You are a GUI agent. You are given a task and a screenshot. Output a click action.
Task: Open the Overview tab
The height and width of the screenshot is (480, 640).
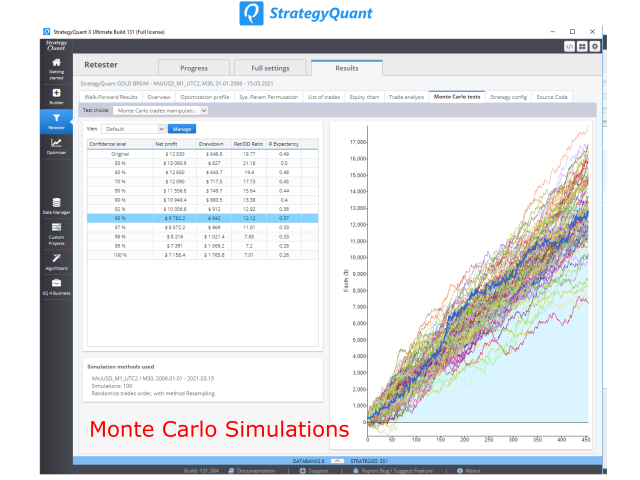159,97
